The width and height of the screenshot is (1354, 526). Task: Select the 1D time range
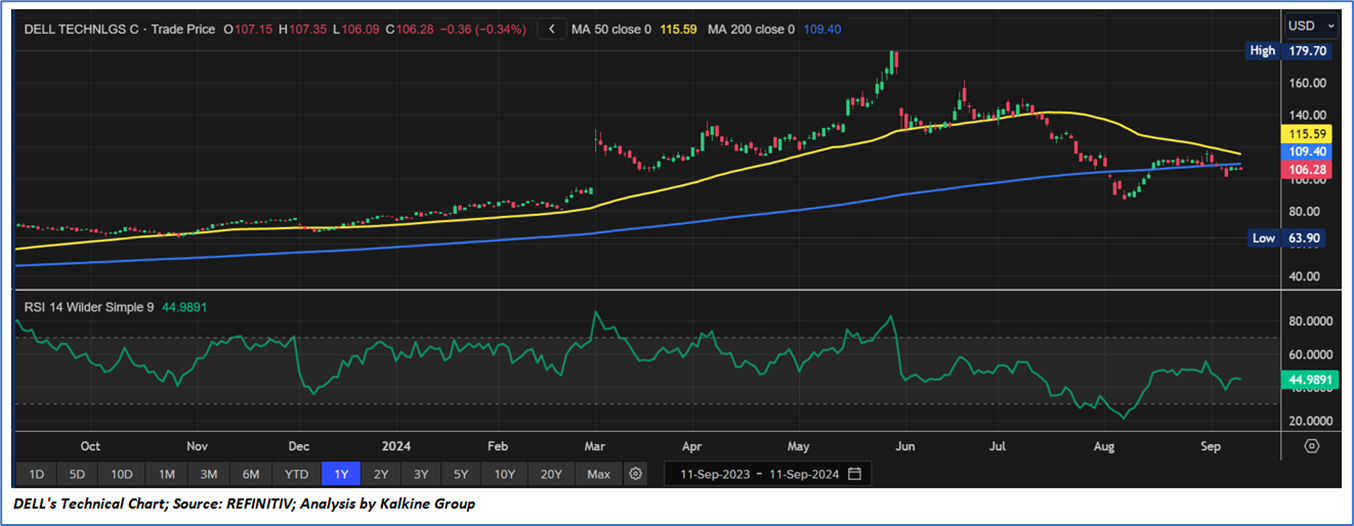pos(35,473)
